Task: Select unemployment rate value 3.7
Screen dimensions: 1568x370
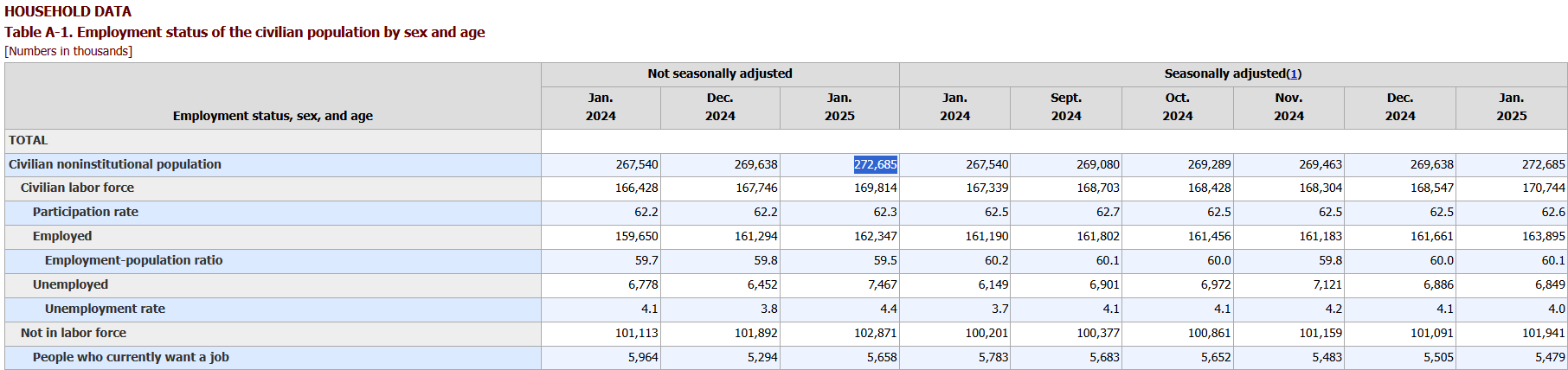Action: coord(1000,309)
